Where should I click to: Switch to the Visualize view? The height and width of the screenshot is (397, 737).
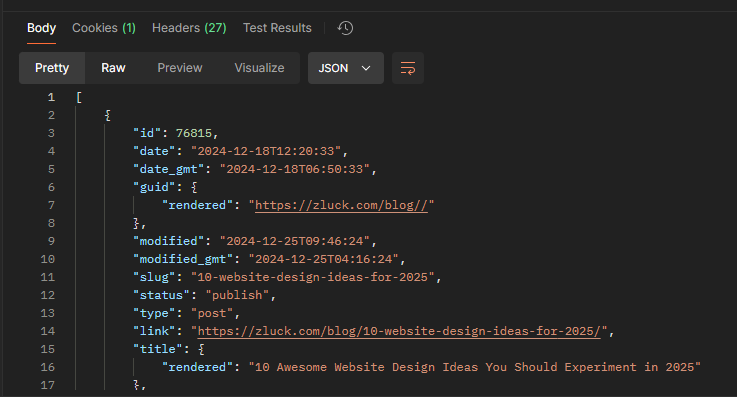pos(259,68)
